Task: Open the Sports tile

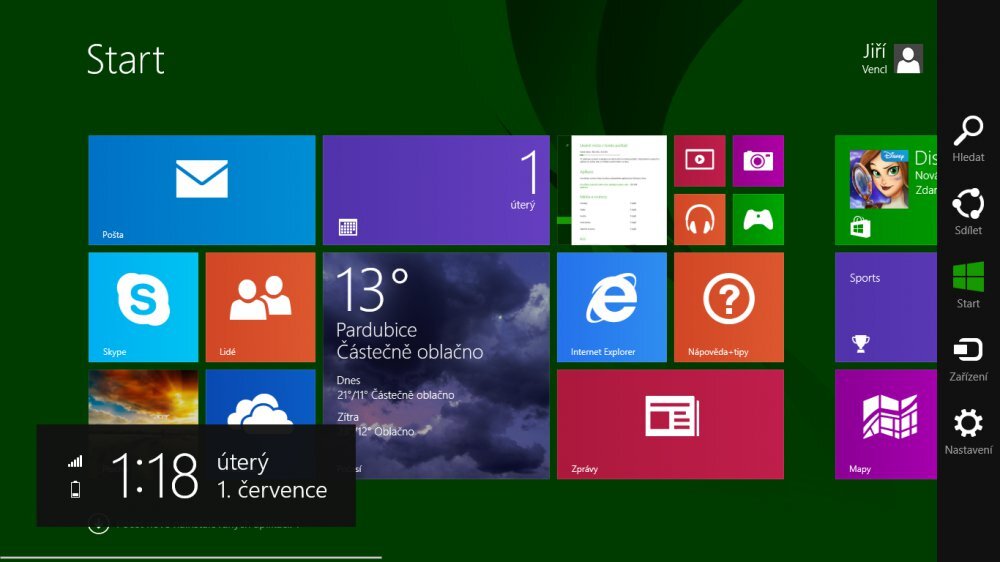Action: point(886,307)
